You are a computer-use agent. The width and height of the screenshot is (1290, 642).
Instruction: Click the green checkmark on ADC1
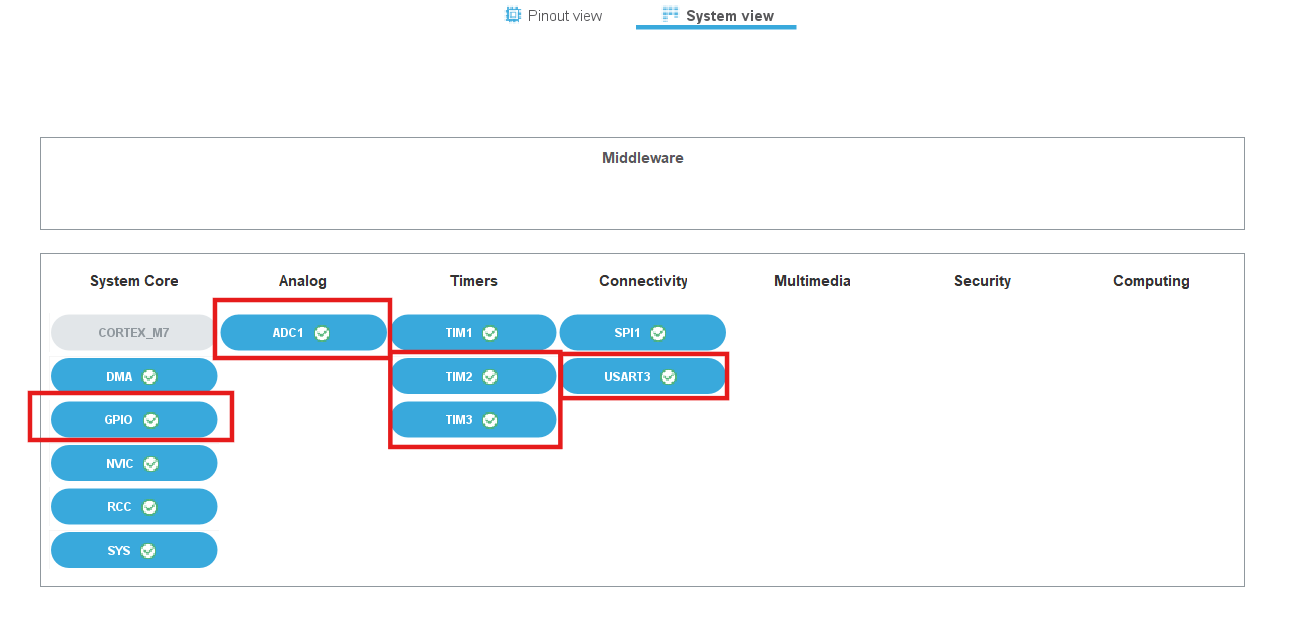pos(322,333)
